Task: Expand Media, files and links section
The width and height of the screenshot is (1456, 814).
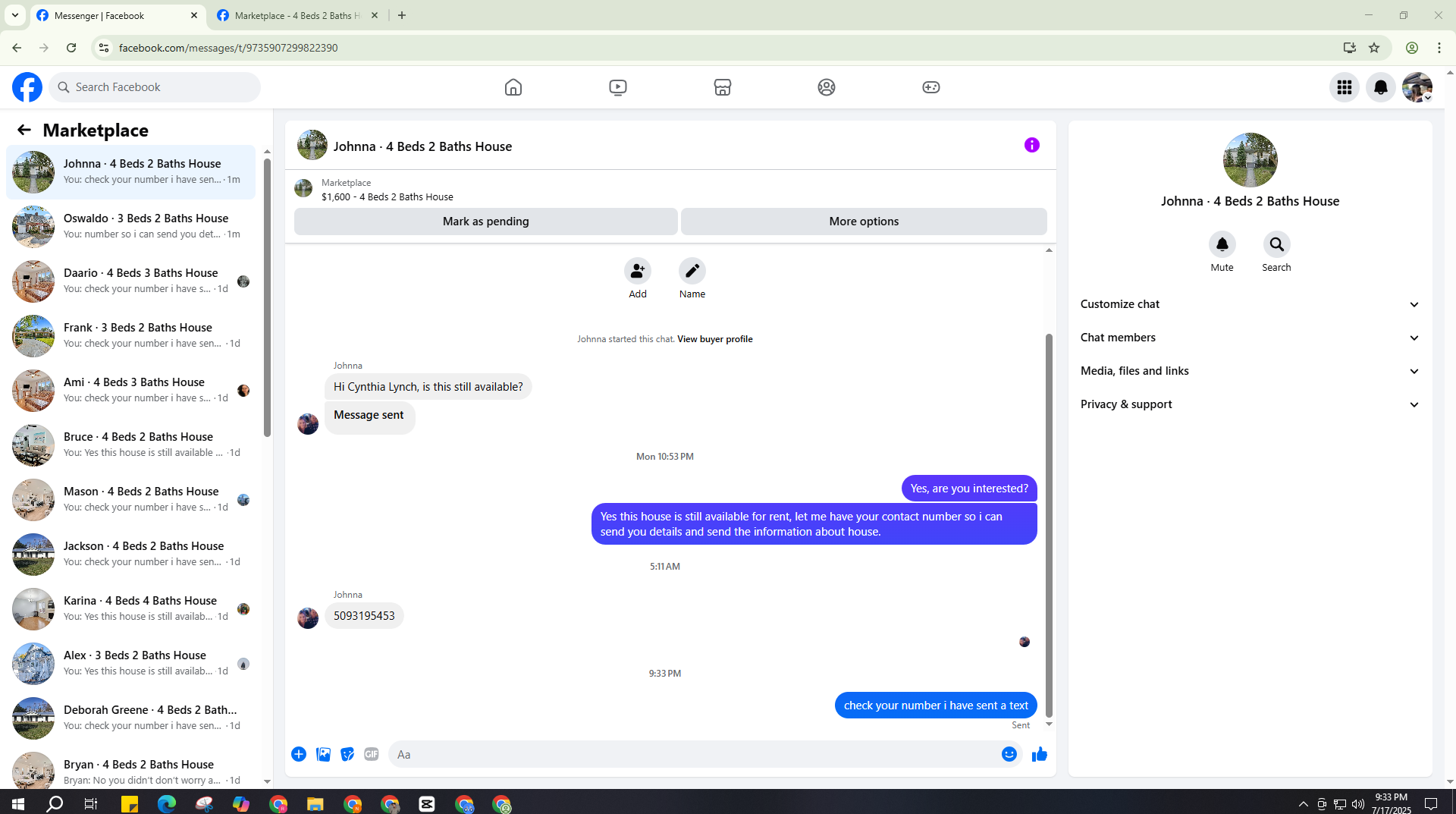Action: [x=1250, y=371]
